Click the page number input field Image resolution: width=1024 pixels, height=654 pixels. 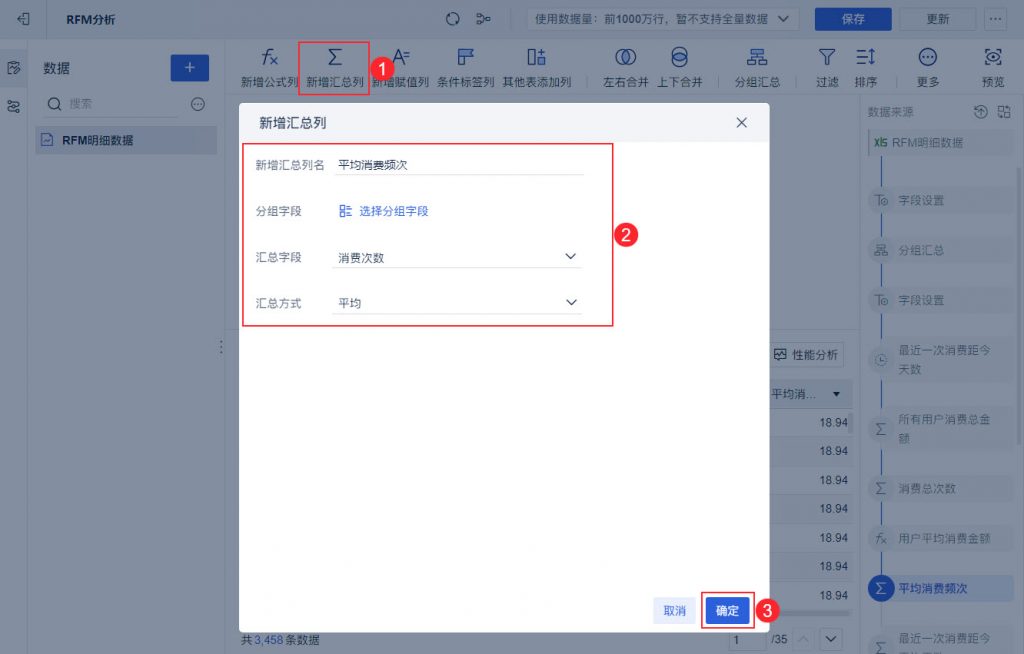746,639
